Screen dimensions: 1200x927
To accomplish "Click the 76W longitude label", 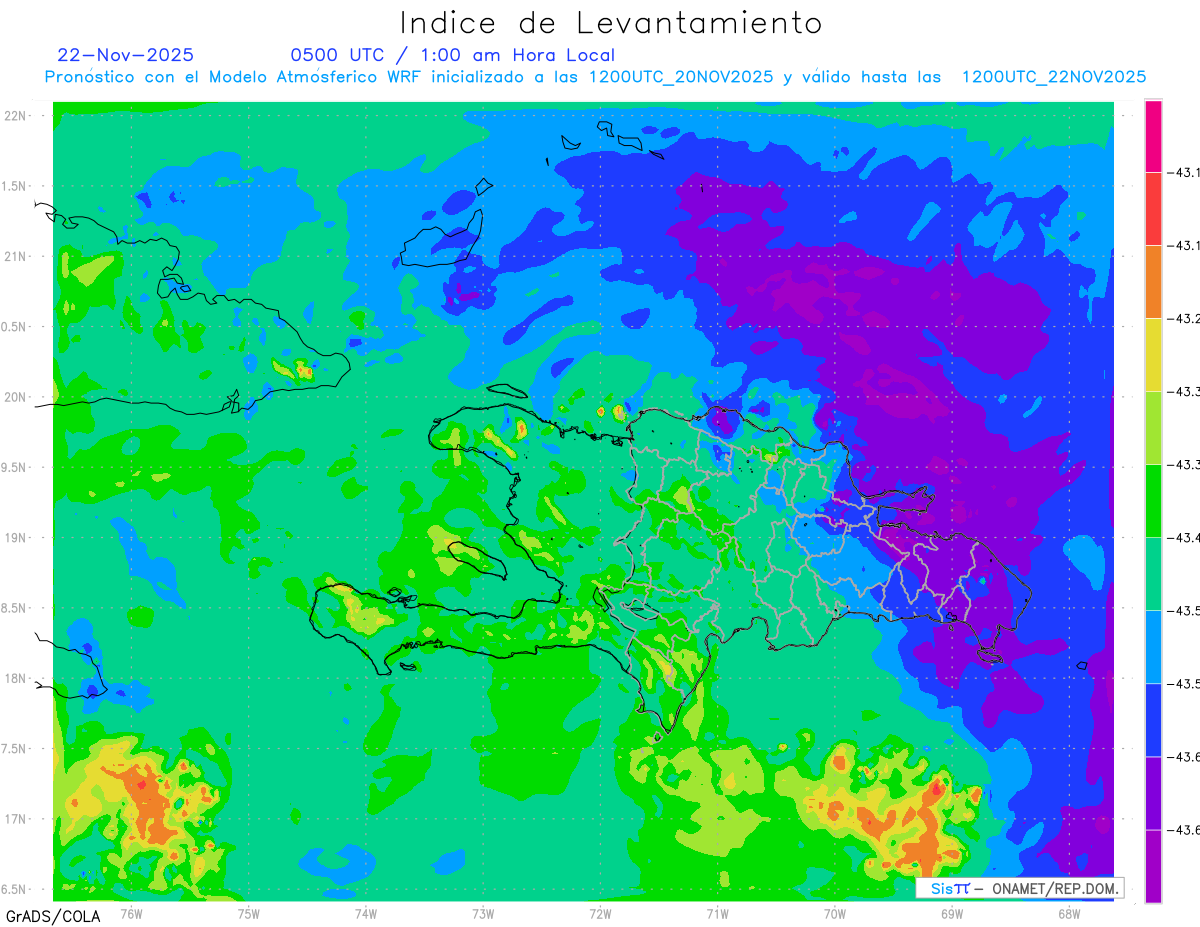I will 131,913.
